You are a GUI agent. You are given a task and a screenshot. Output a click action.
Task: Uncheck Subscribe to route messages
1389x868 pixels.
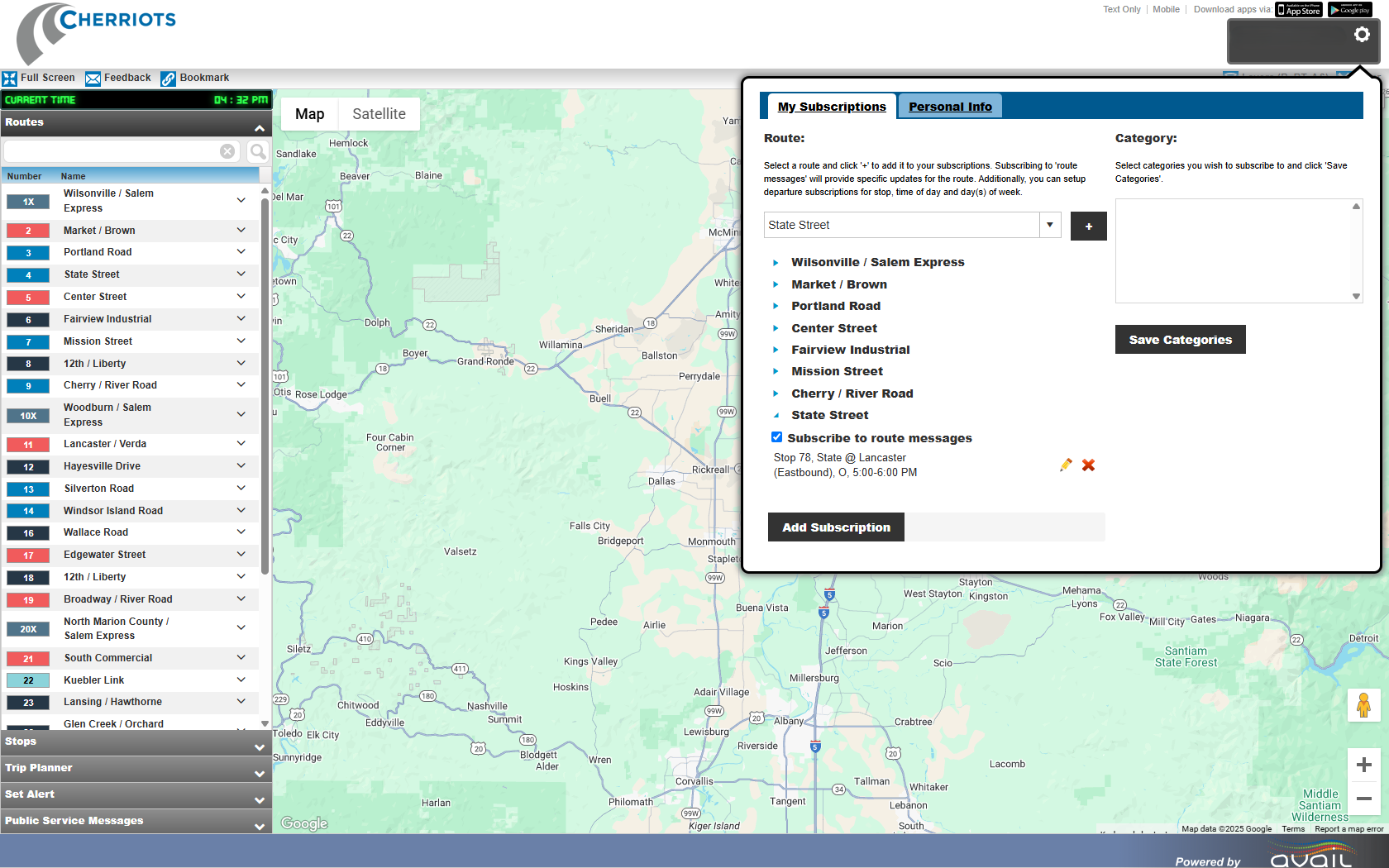click(x=776, y=437)
